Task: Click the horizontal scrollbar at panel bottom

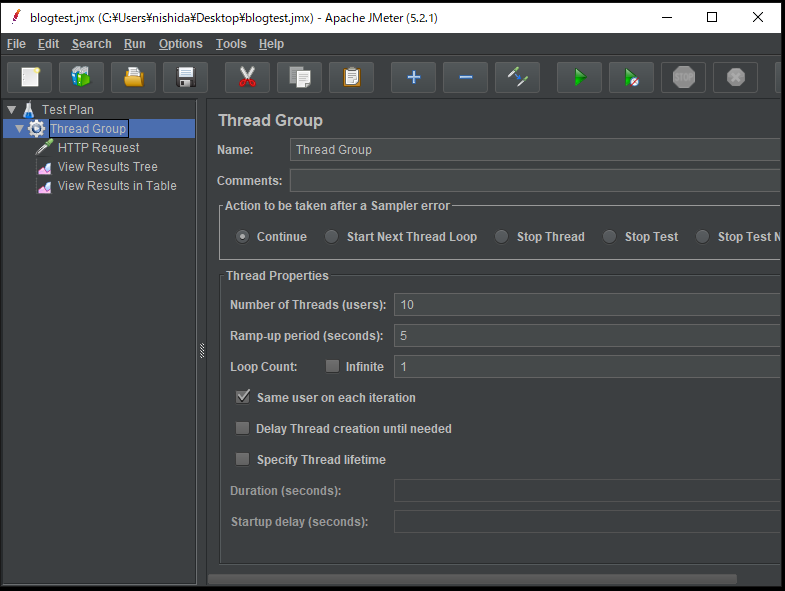Action: pyautogui.click(x=472, y=579)
